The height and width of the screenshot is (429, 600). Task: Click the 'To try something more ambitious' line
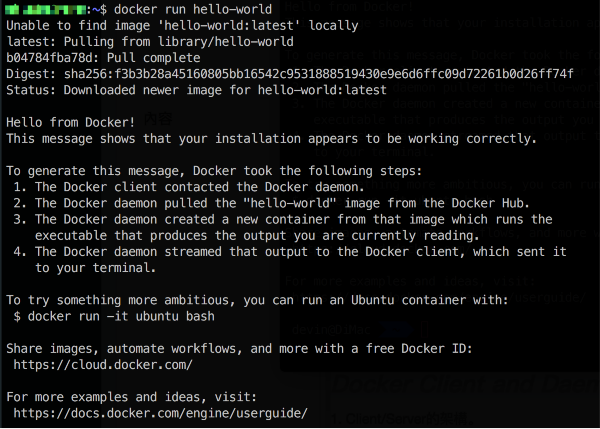pos(257,300)
